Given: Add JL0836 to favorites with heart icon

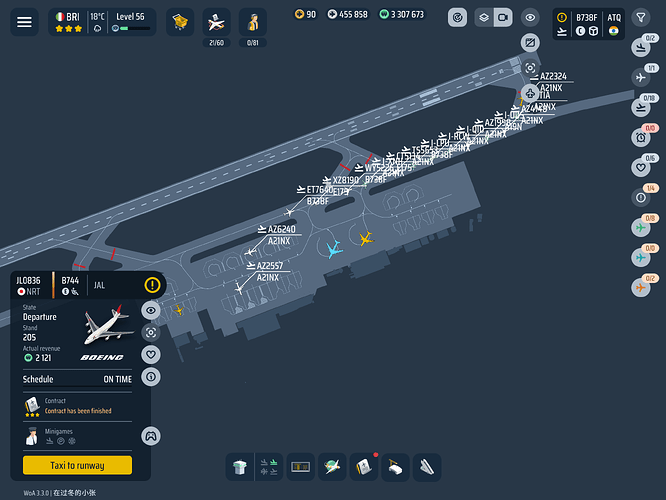Looking at the screenshot, I should click(x=151, y=354).
